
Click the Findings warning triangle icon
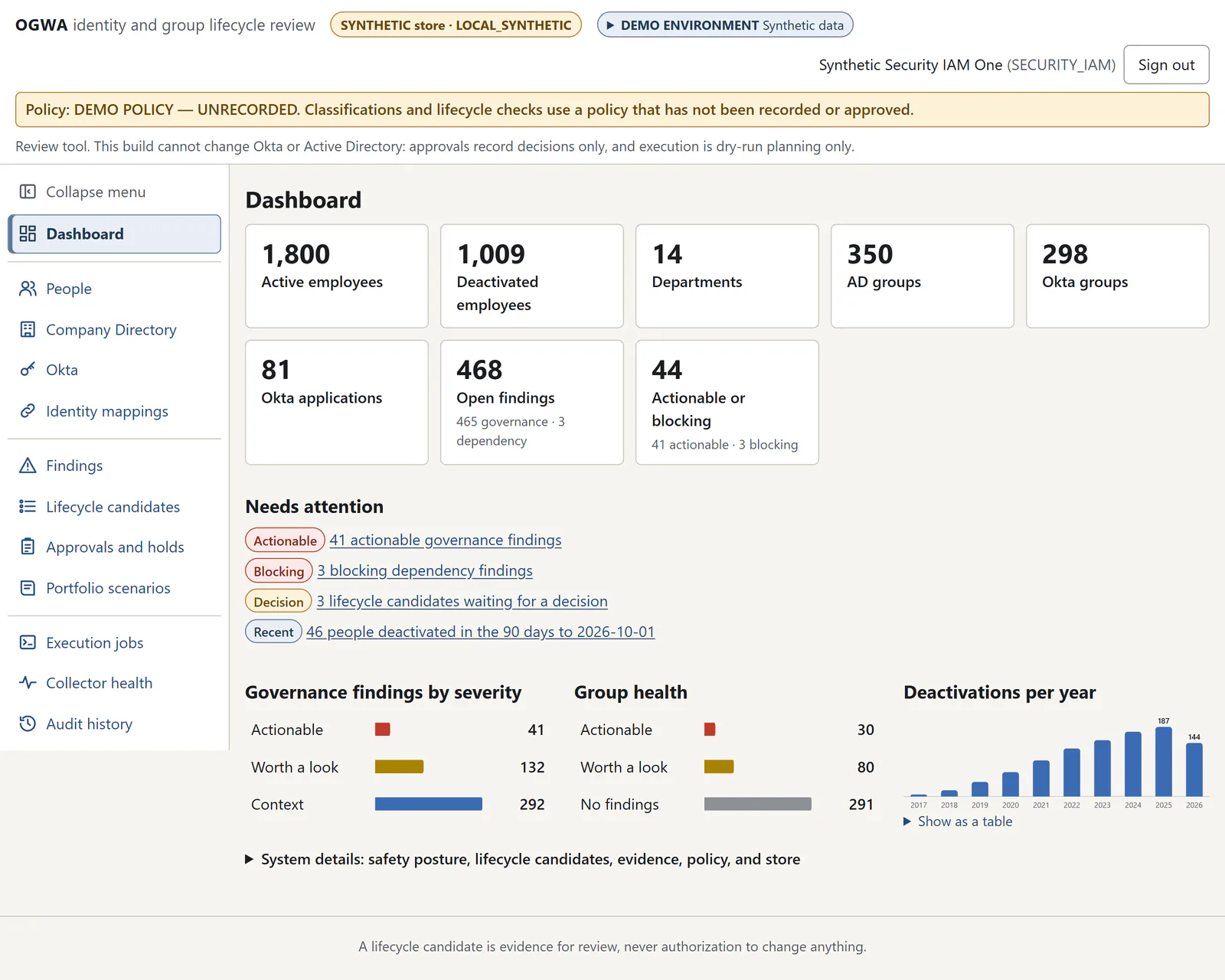tap(28, 465)
